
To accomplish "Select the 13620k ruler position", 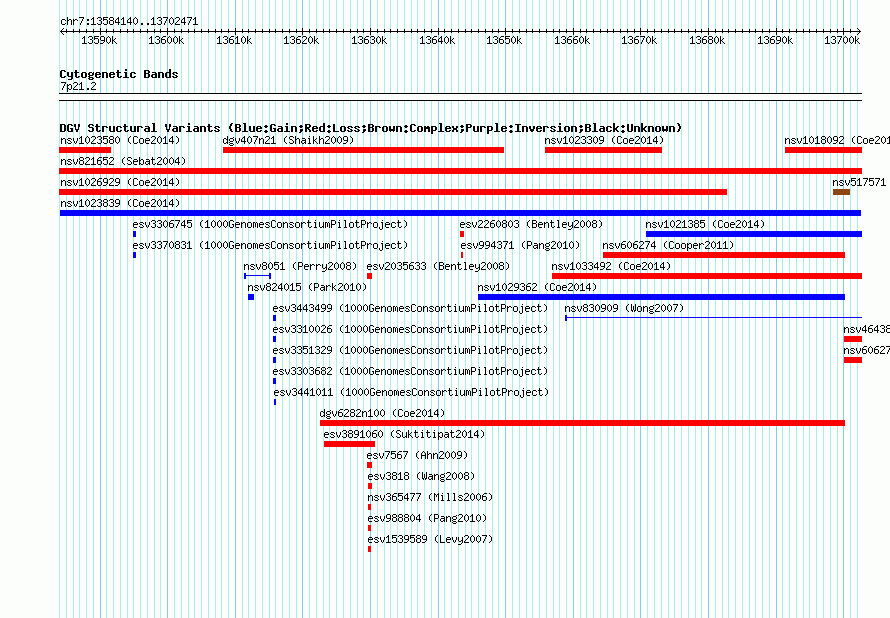I will (301, 40).
